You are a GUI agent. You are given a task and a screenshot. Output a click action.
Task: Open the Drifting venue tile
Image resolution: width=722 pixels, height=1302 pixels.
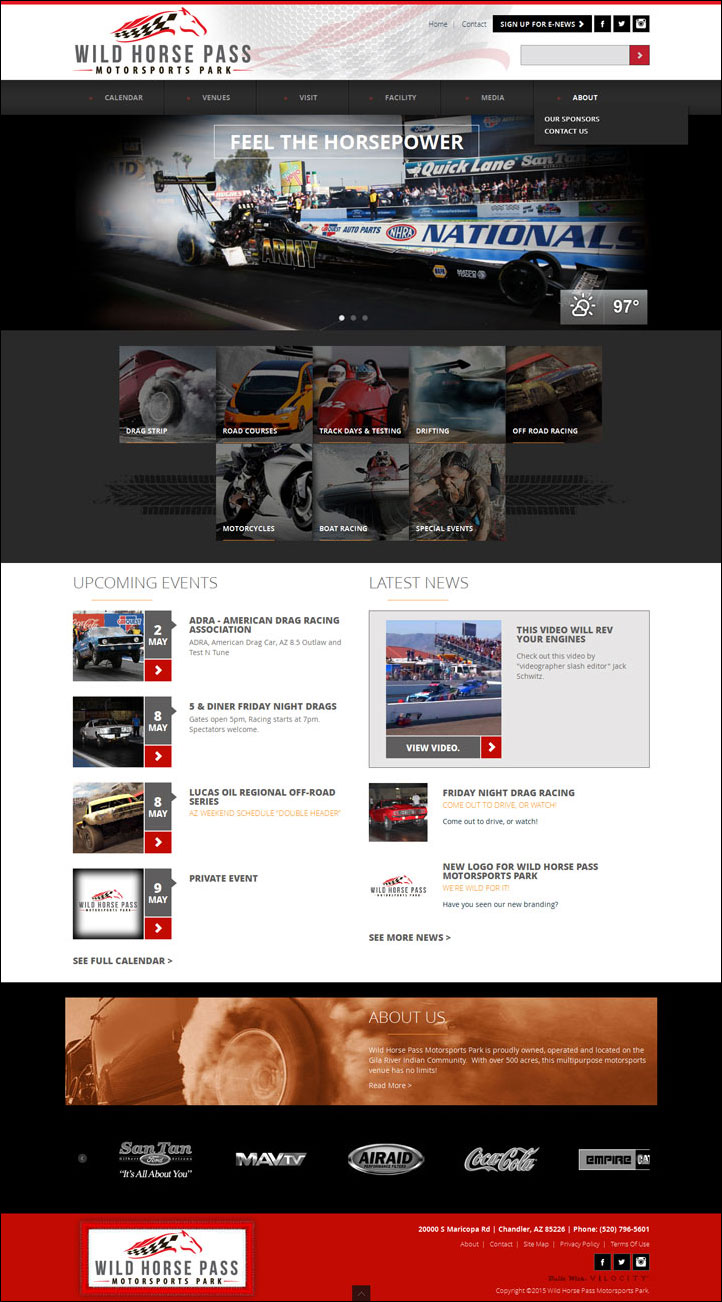[458, 394]
